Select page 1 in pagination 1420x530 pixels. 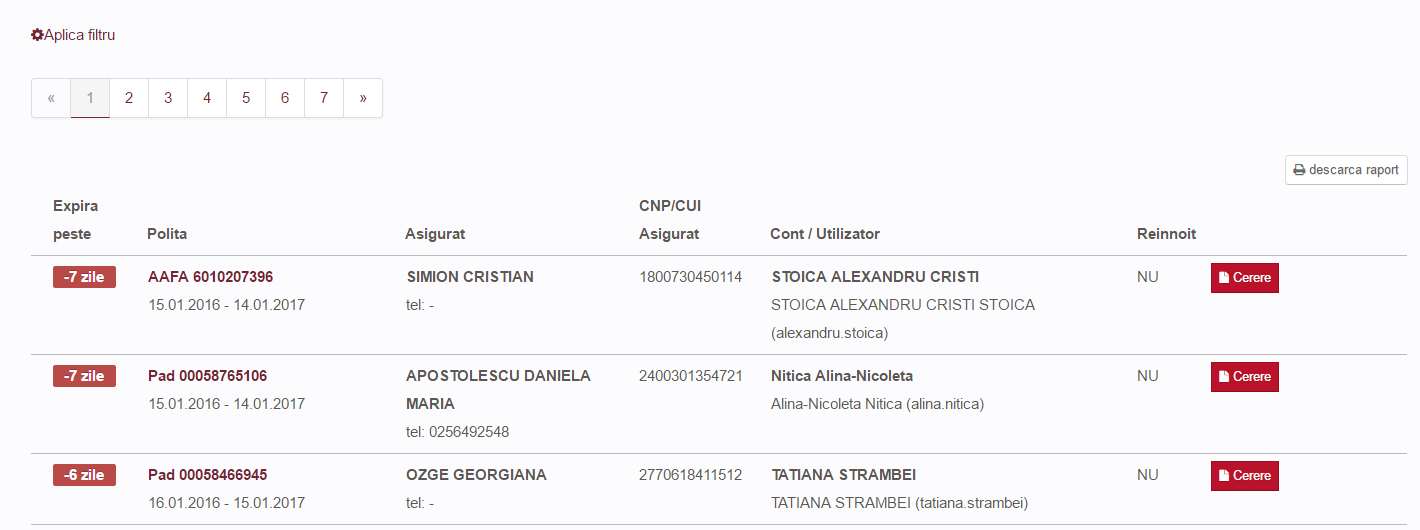click(x=90, y=98)
